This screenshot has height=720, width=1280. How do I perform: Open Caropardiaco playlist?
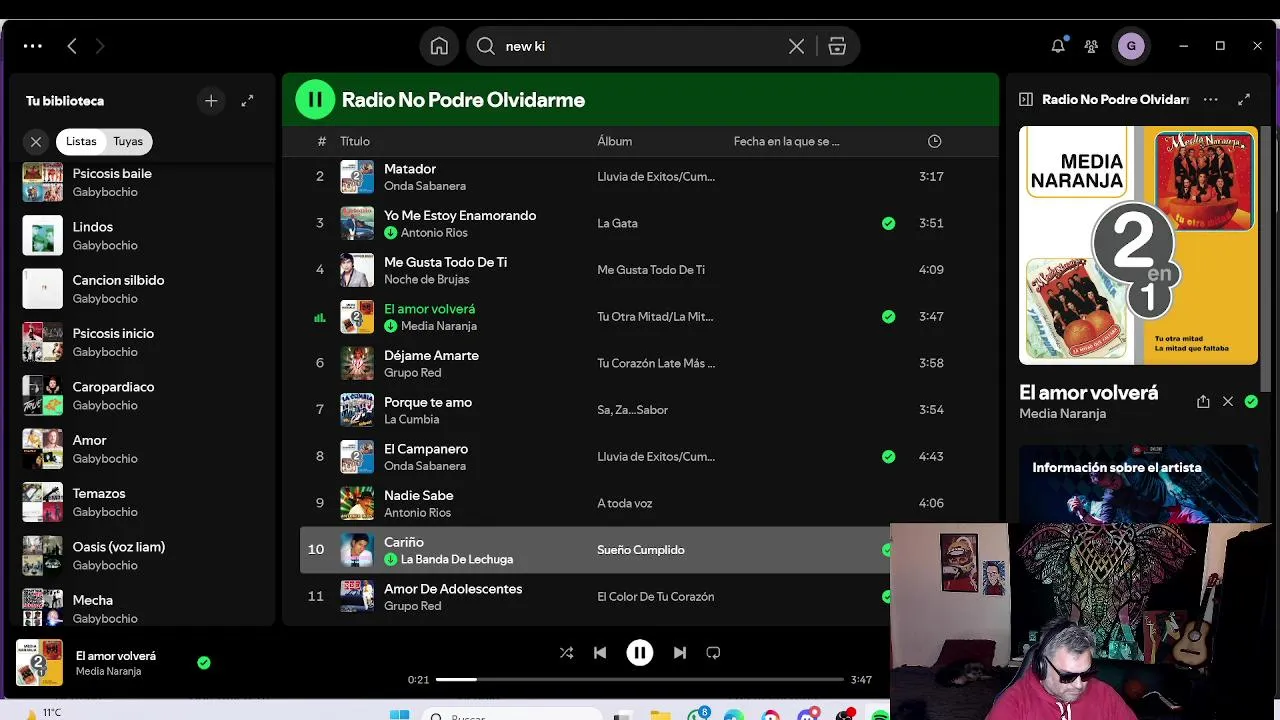[x=140, y=395]
